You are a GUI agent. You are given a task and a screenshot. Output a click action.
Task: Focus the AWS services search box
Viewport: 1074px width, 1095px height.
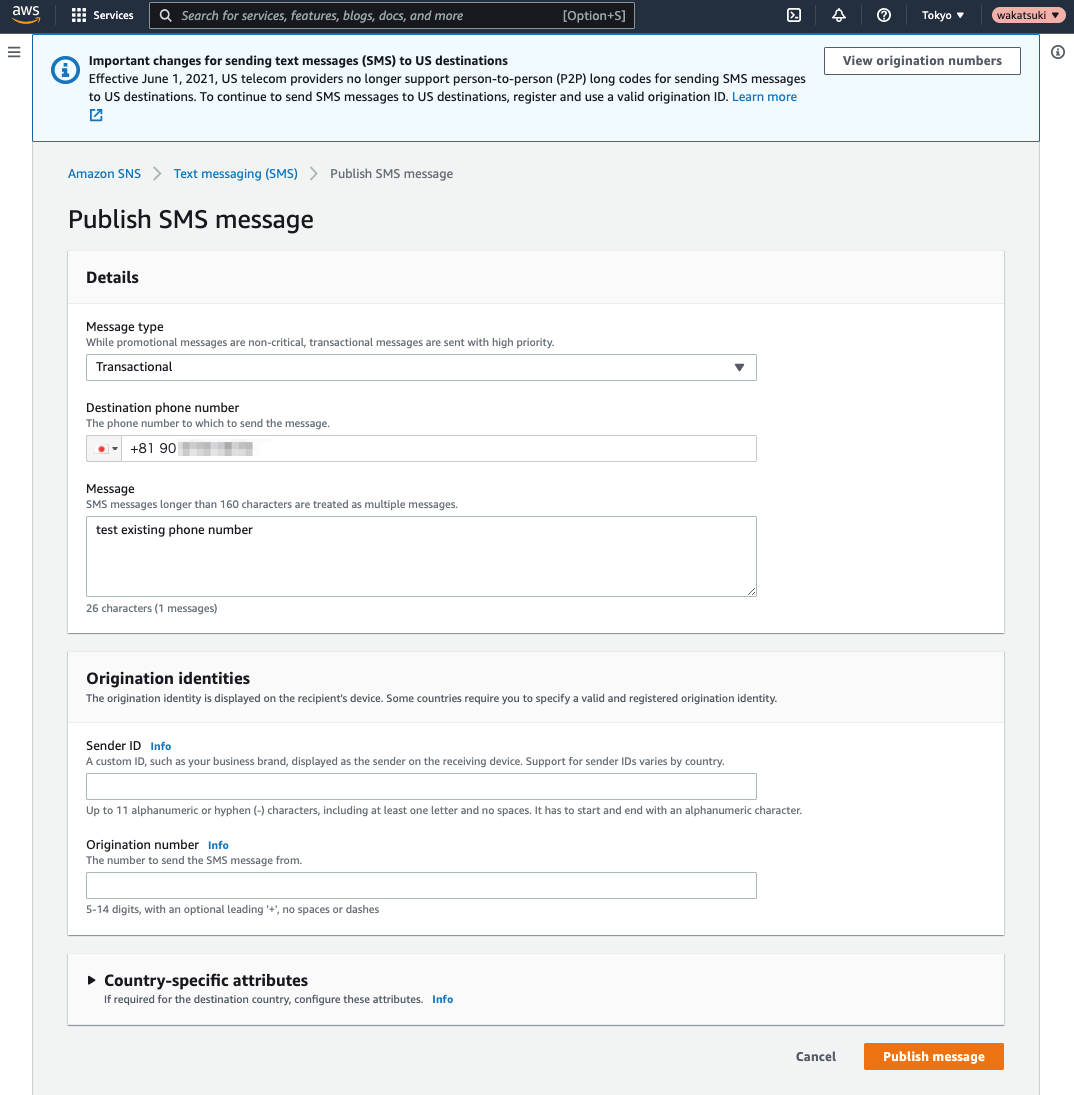[392, 15]
